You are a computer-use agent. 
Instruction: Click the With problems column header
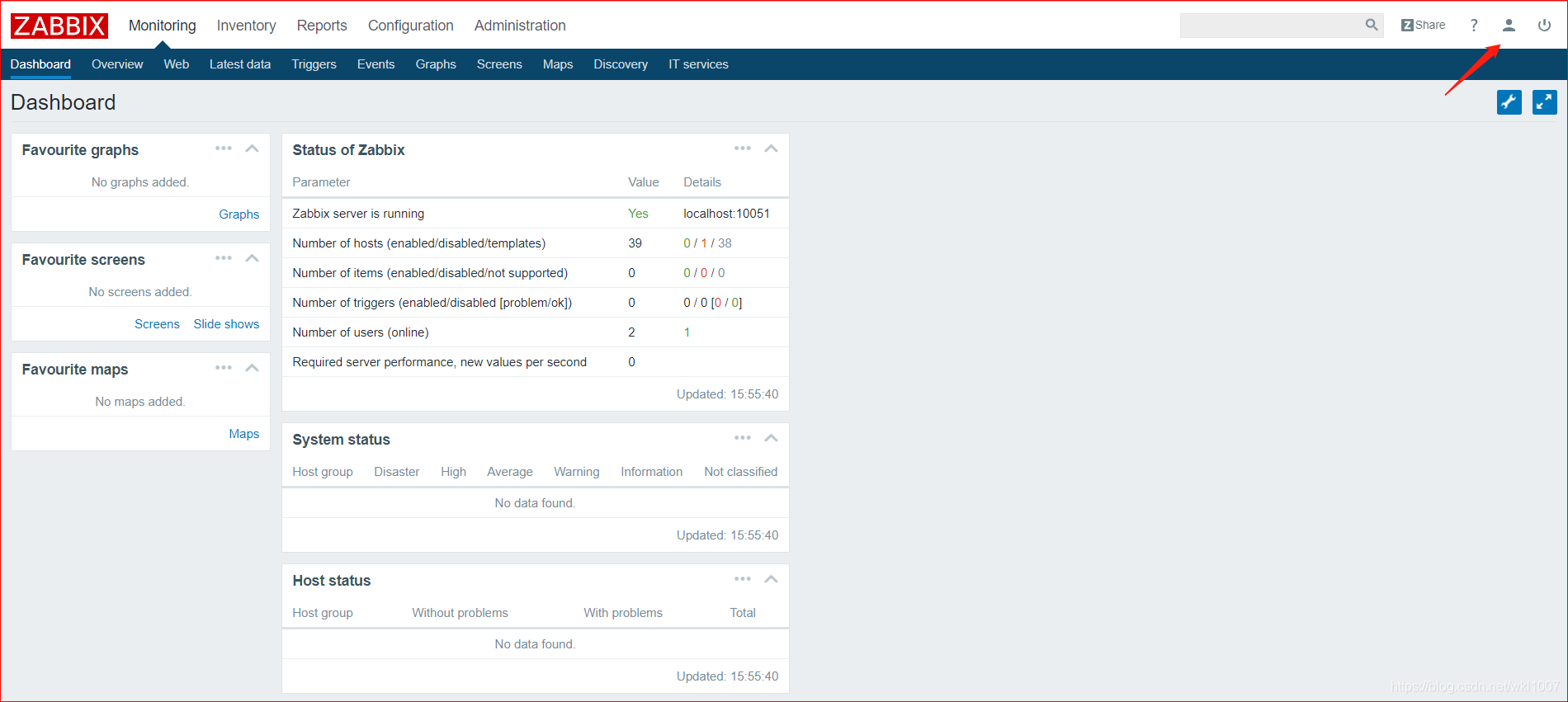point(623,613)
